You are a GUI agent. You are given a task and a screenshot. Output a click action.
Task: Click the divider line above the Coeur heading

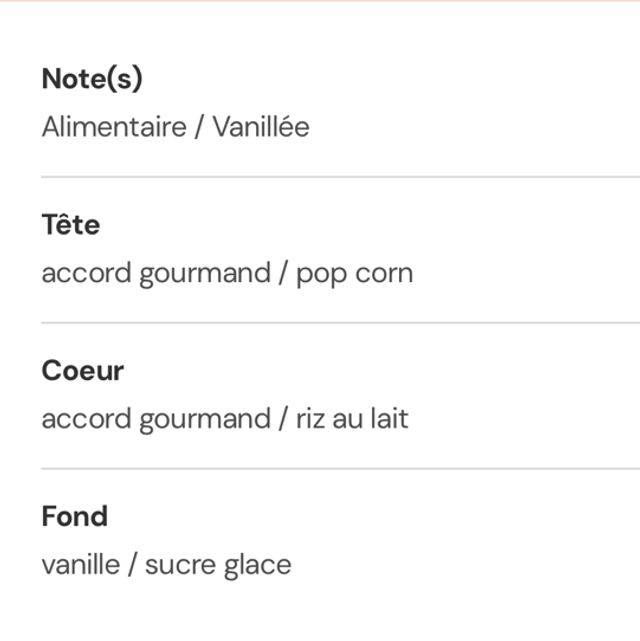pos(340,323)
